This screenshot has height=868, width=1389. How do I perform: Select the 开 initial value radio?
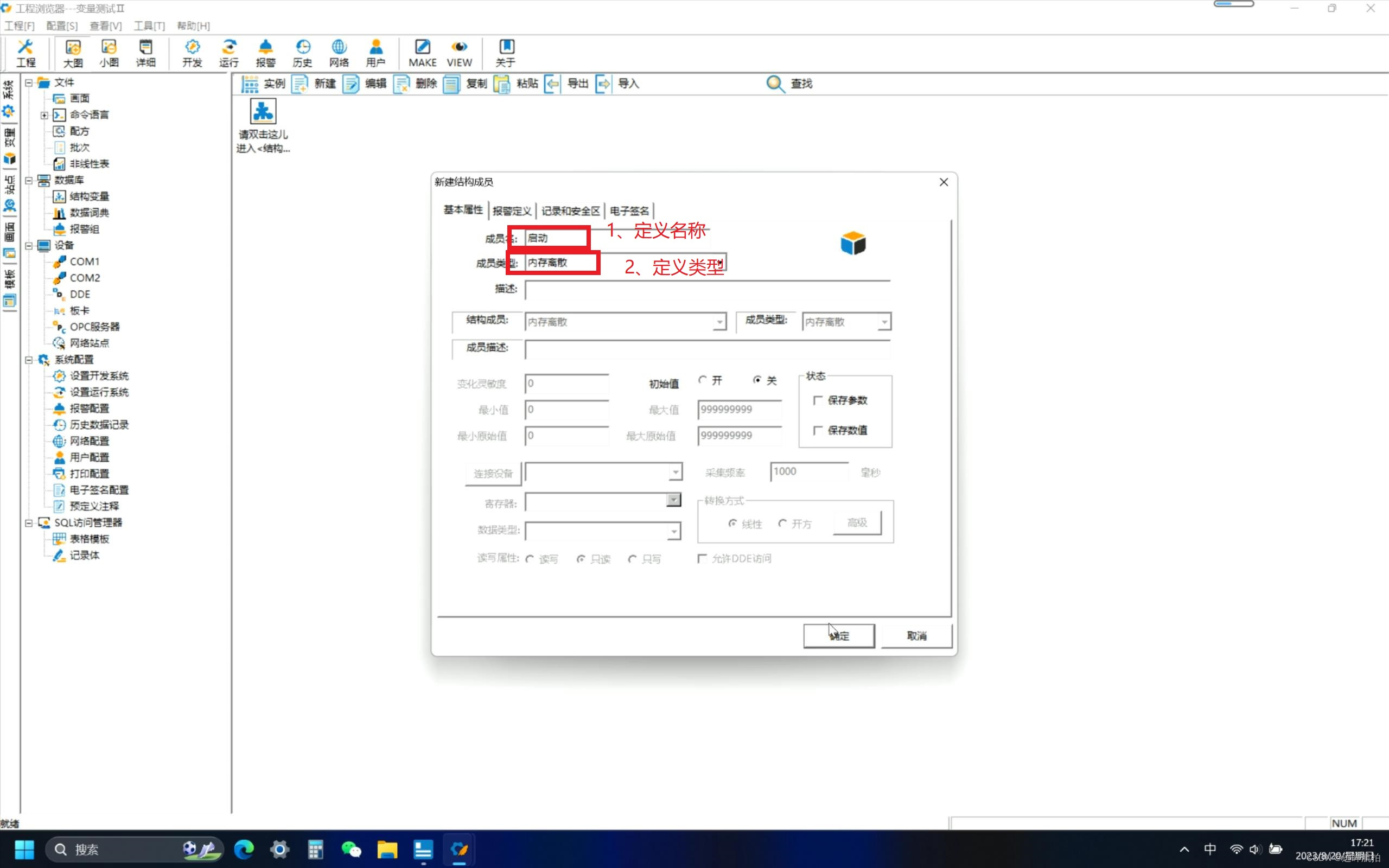(703, 380)
